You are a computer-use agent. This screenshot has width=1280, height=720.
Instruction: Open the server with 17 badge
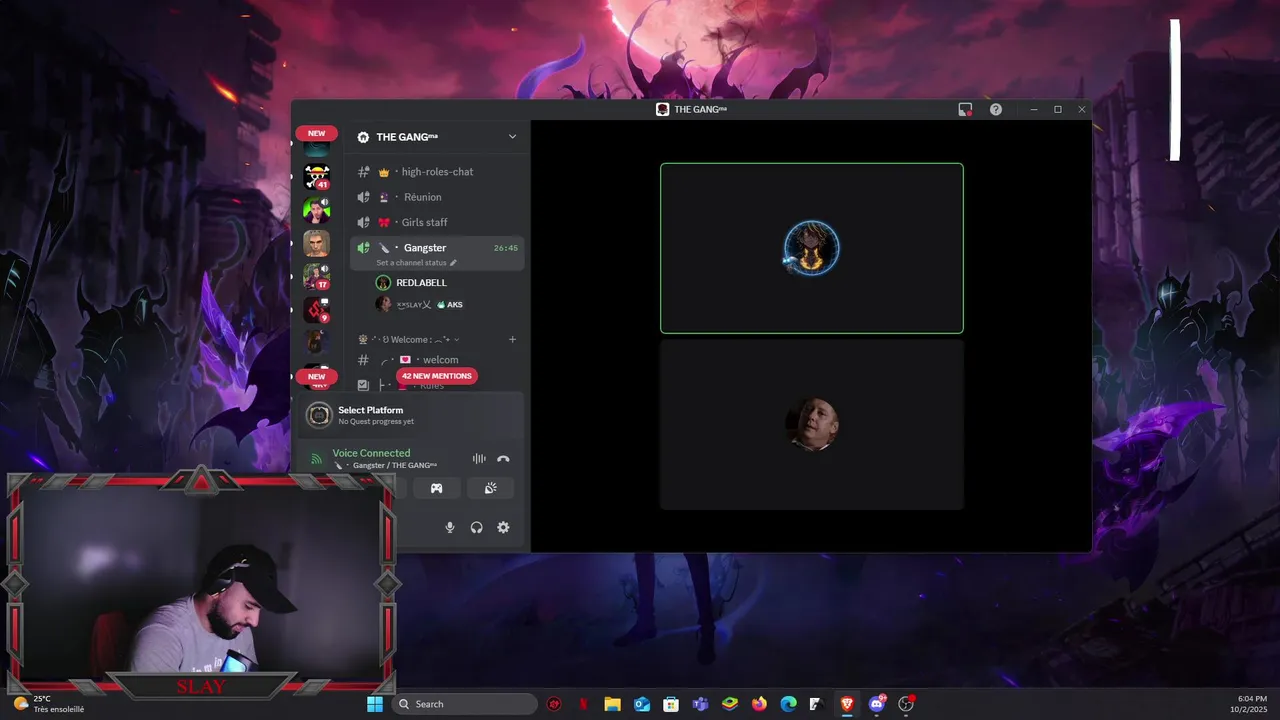(317, 277)
